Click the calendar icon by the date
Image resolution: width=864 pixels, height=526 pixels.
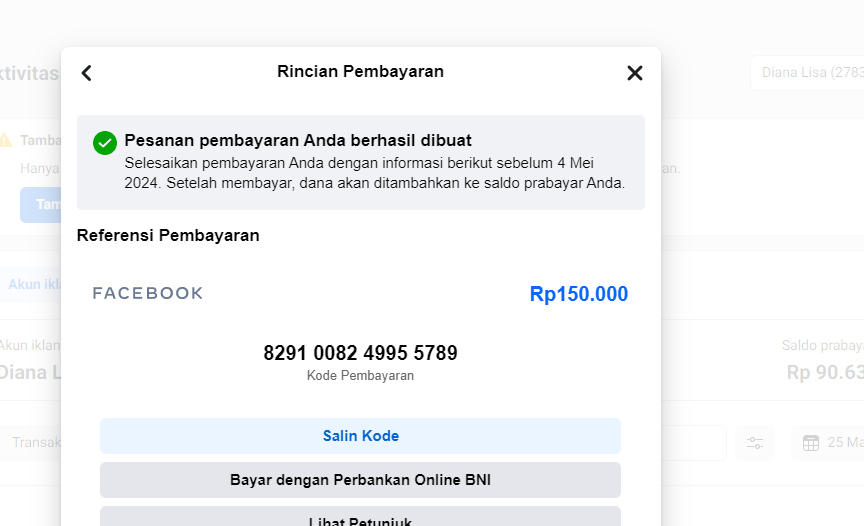811,443
